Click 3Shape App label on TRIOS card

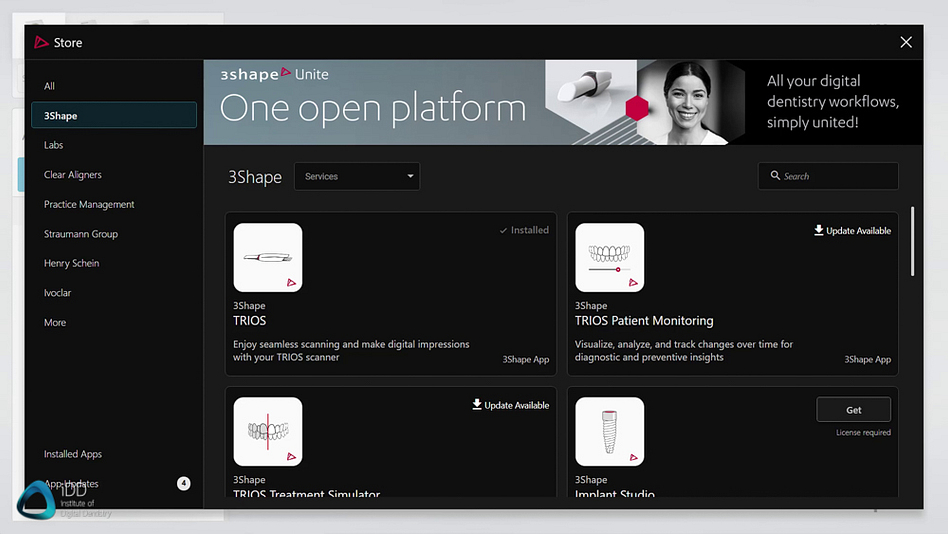point(525,359)
